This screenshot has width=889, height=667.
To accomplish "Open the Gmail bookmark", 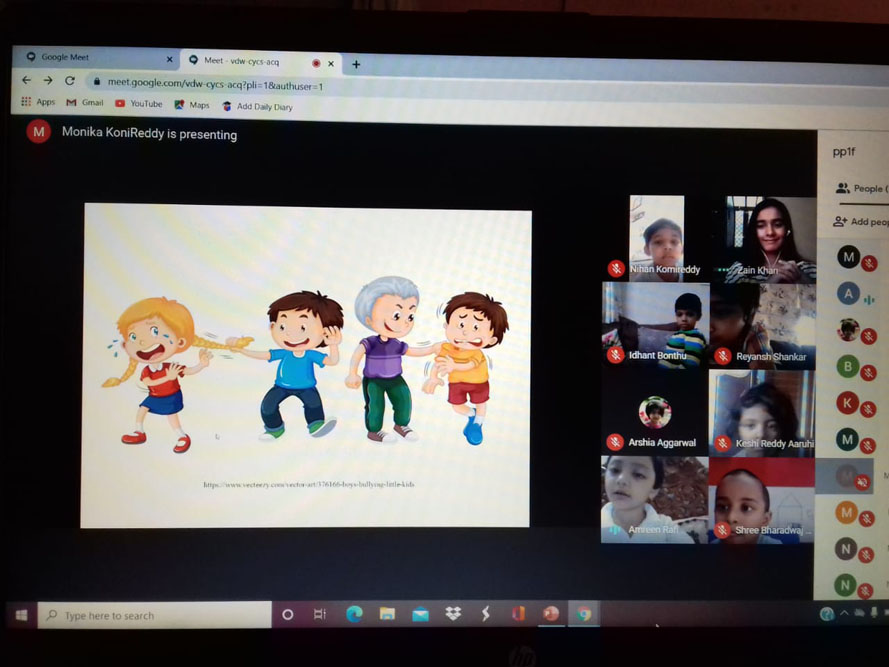I will pos(85,103).
